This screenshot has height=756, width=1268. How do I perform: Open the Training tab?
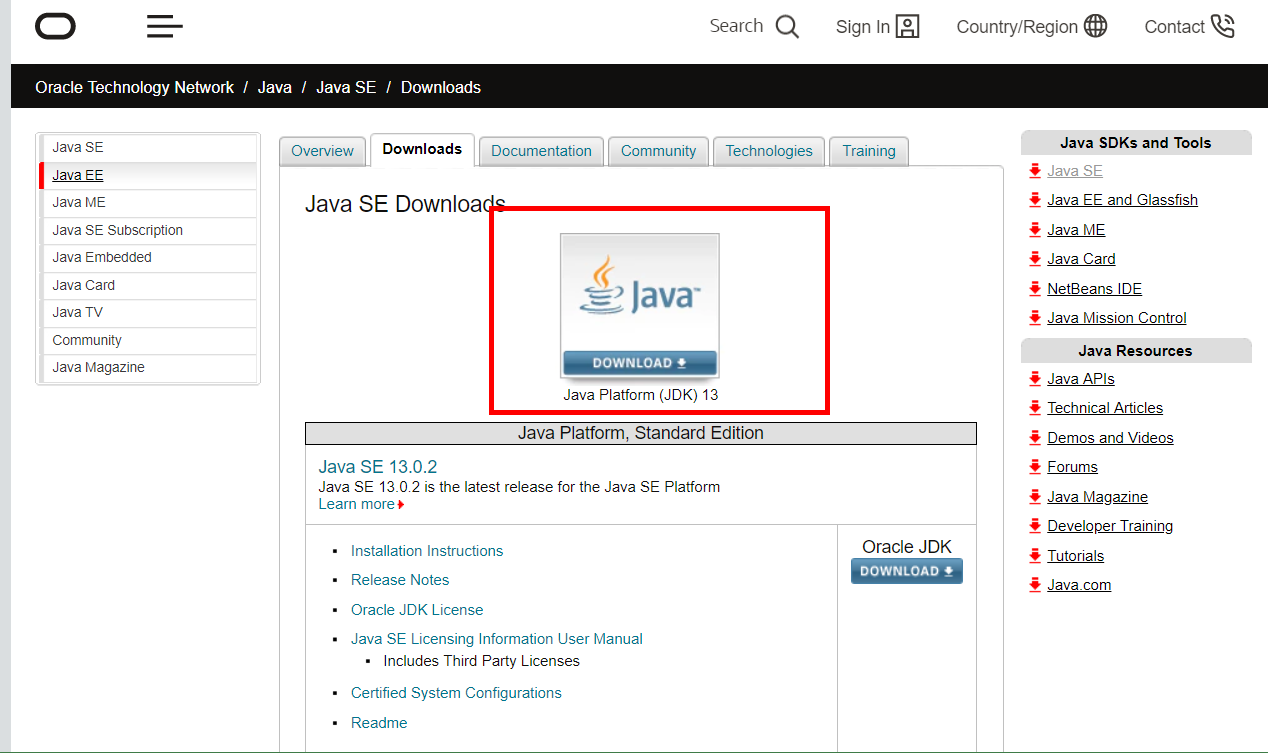(869, 151)
